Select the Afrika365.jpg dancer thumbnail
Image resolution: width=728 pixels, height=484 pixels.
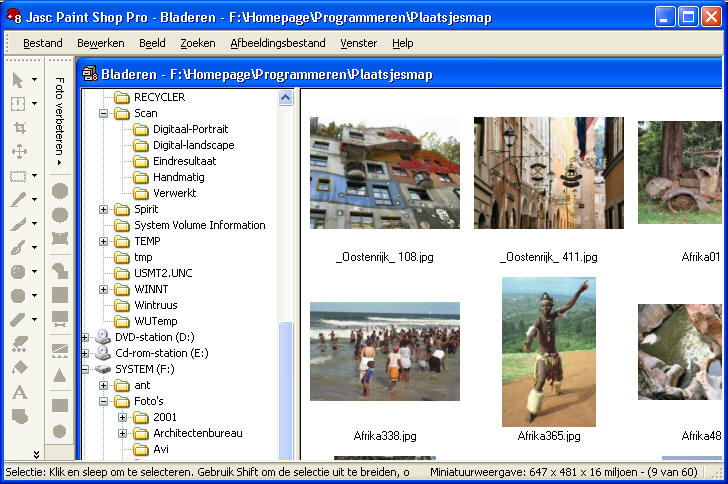pyautogui.click(x=549, y=352)
